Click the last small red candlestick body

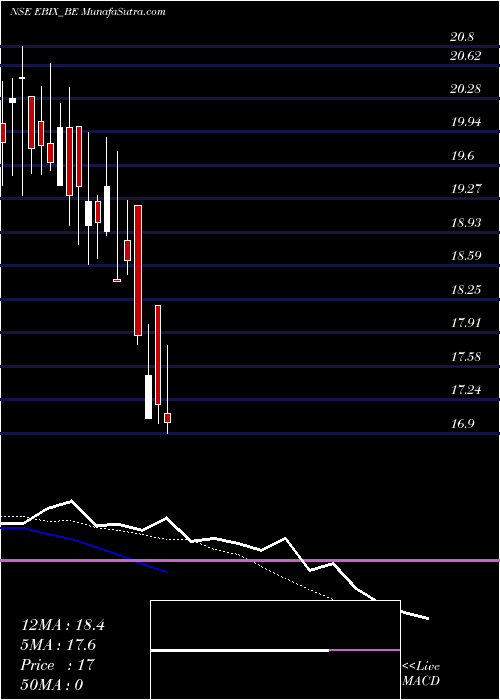point(167,418)
